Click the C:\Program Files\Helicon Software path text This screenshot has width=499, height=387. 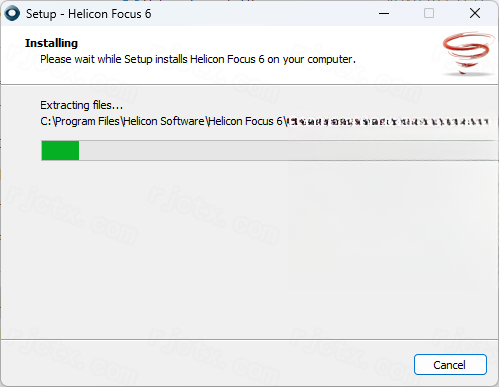[265, 121]
